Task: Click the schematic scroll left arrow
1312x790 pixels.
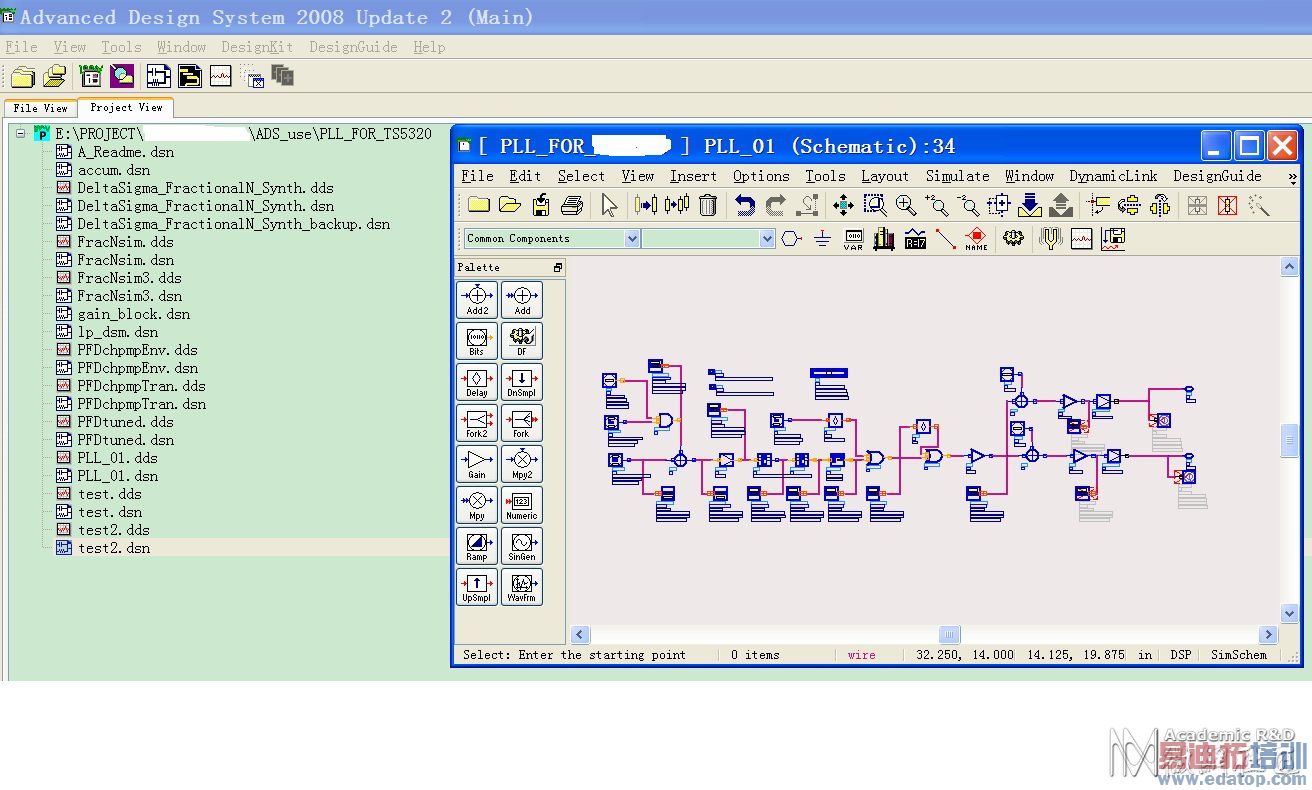Action: pyautogui.click(x=580, y=634)
